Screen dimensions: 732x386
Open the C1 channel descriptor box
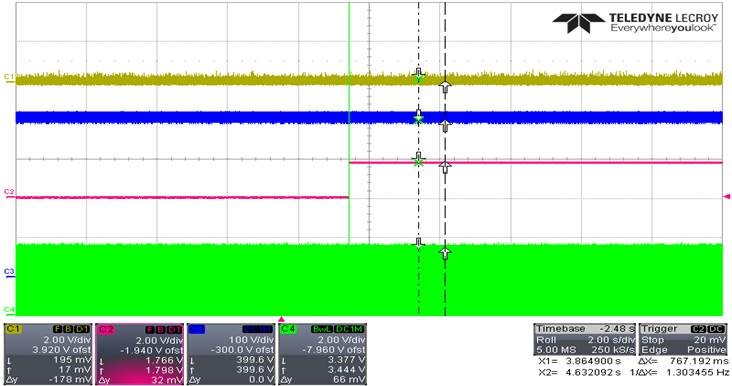48,354
